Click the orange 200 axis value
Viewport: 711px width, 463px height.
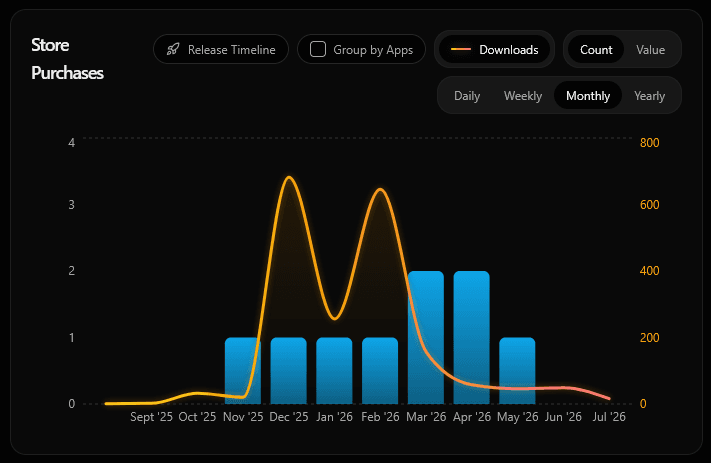[x=649, y=337]
